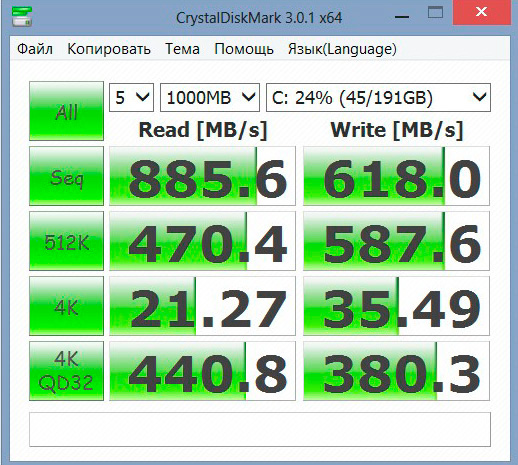518x465 pixels.
Task: Open the Язык(Language) menu
Action: (x=342, y=49)
